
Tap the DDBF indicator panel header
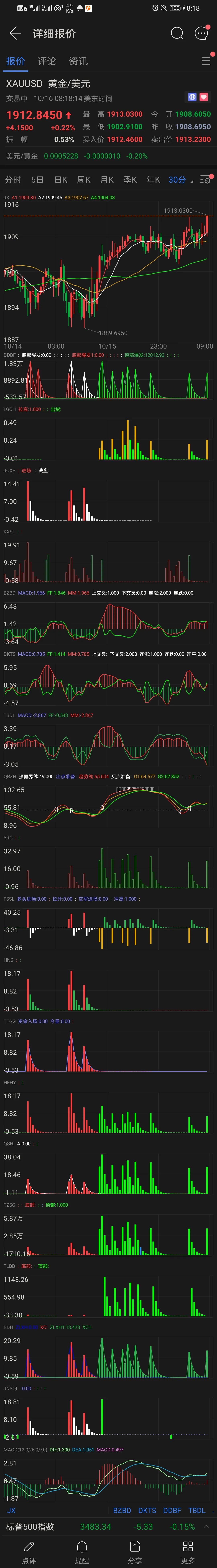tap(91, 355)
